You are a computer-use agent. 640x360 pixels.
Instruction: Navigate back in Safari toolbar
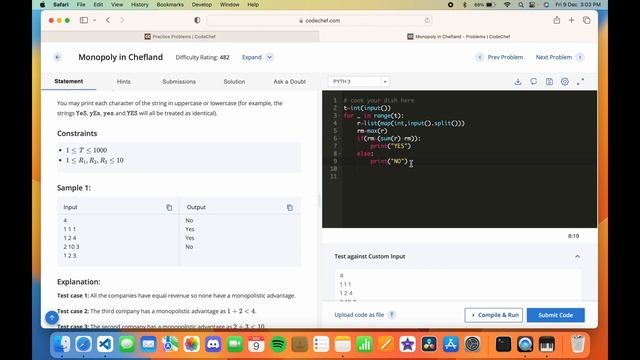click(108, 20)
